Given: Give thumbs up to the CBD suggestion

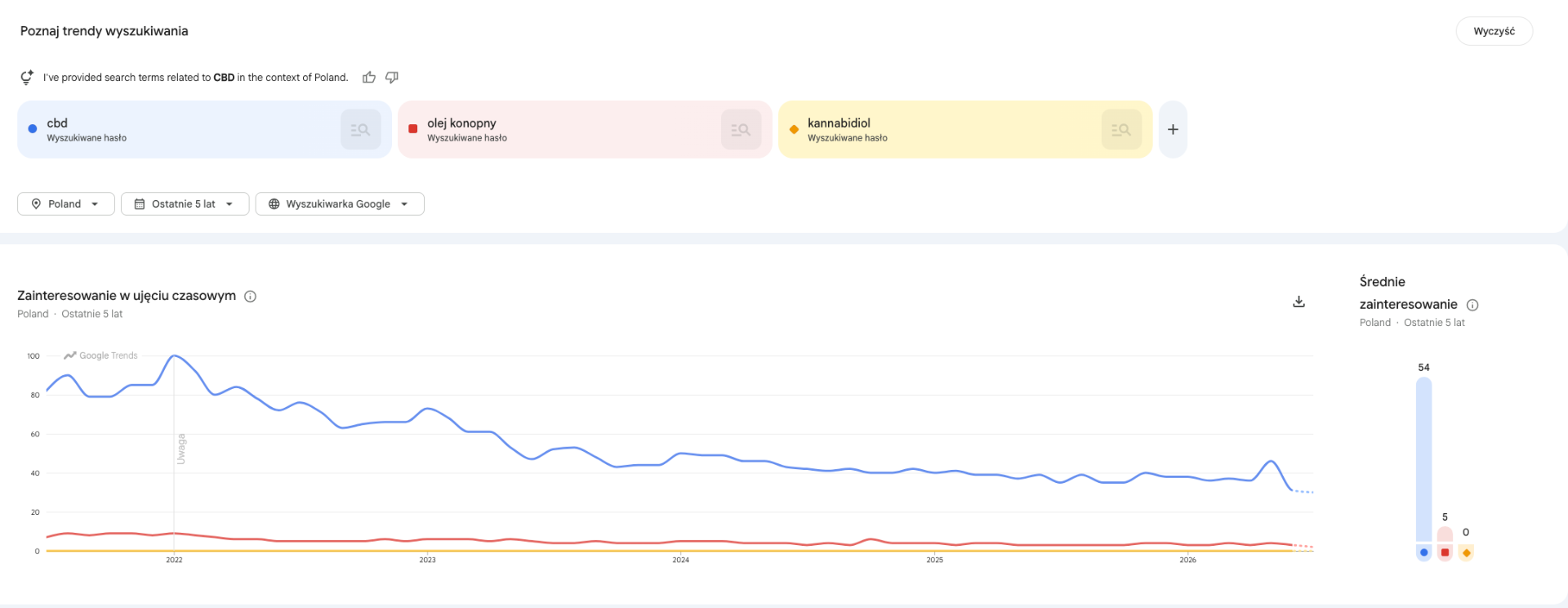Looking at the screenshot, I should tap(369, 78).
